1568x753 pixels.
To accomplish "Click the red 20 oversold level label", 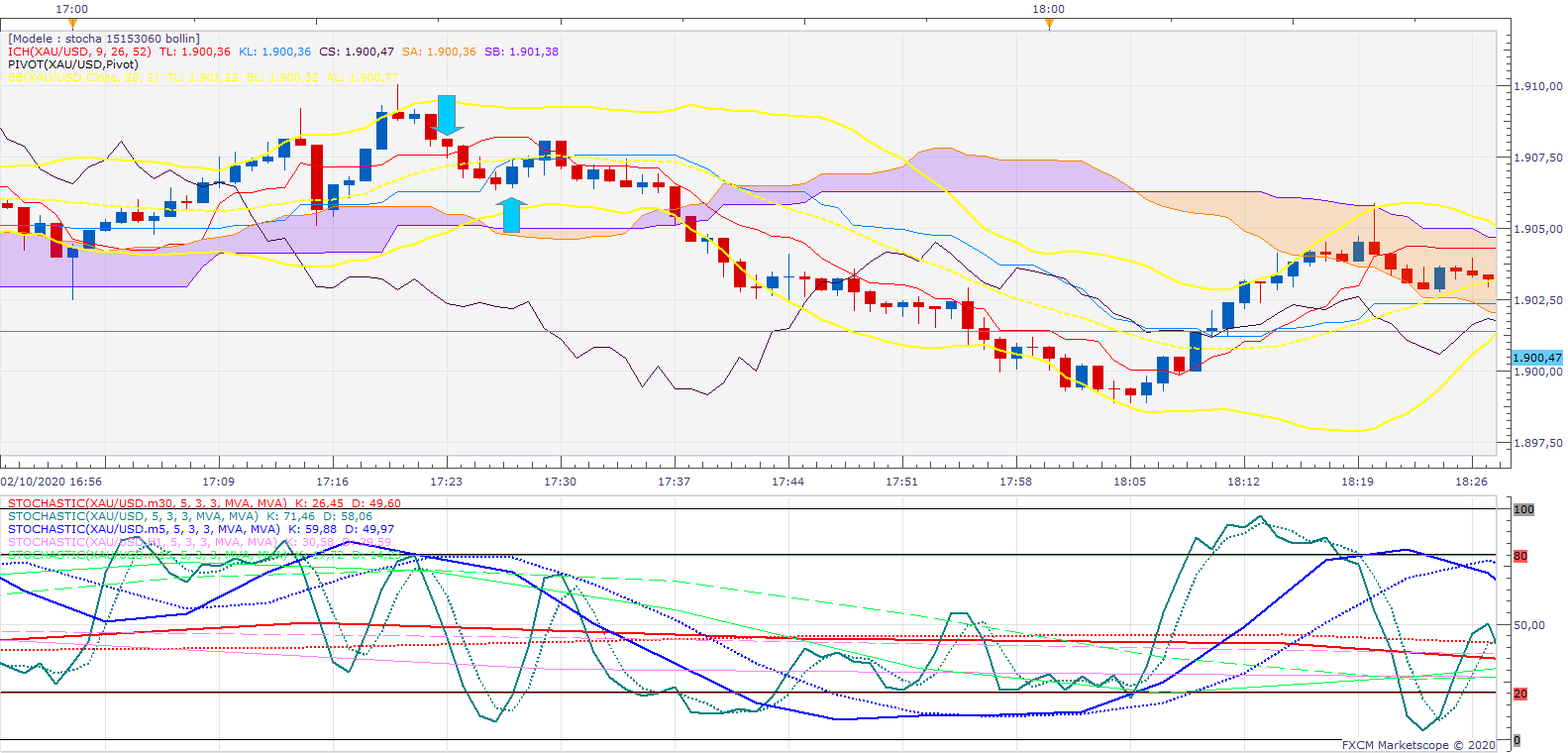I will coord(1520,694).
